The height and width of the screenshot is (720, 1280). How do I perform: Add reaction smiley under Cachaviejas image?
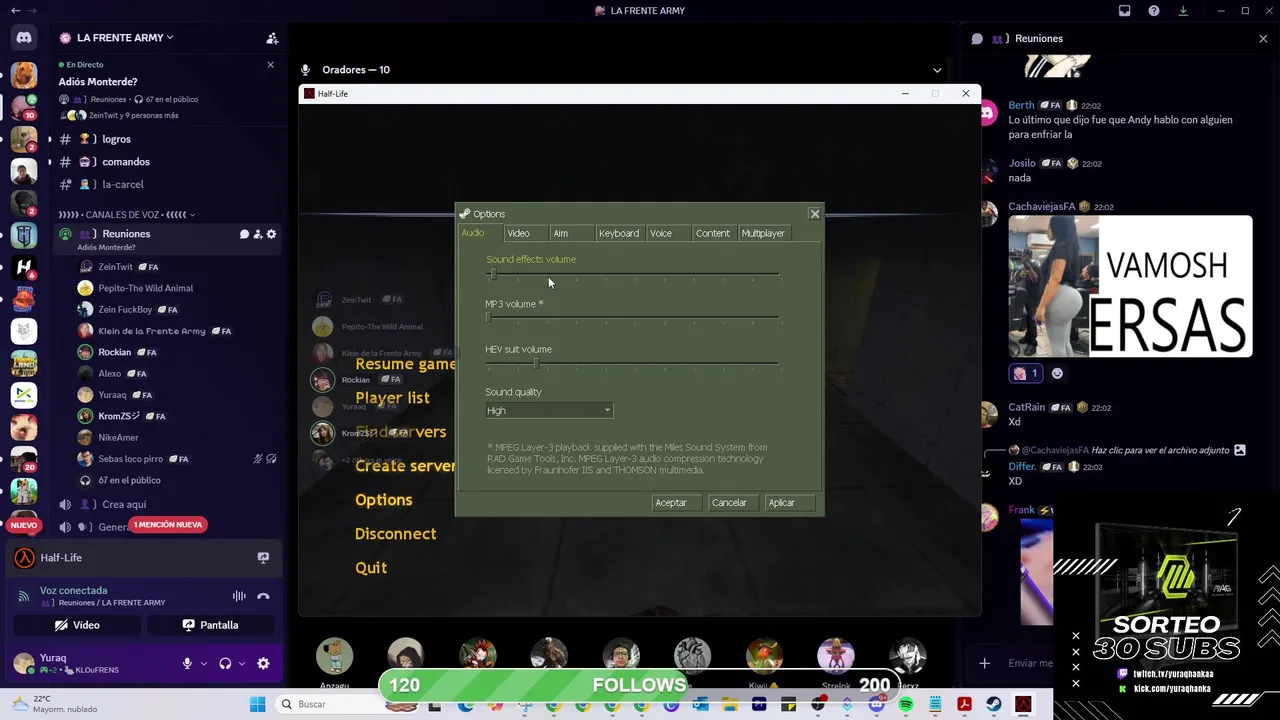[1057, 374]
